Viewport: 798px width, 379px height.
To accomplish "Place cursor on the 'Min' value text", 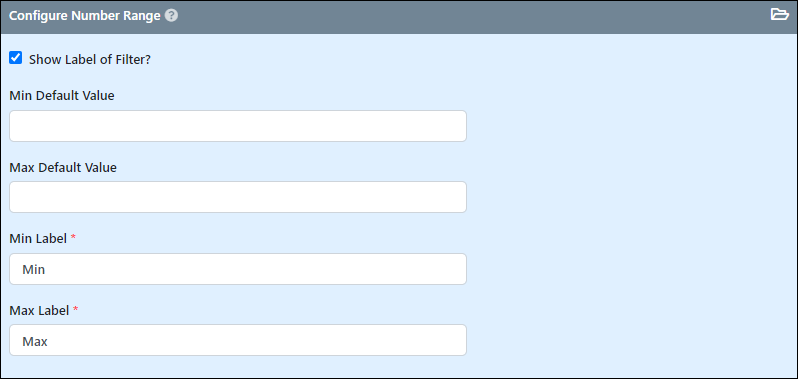I will pyautogui.click(x=34, y=270).
